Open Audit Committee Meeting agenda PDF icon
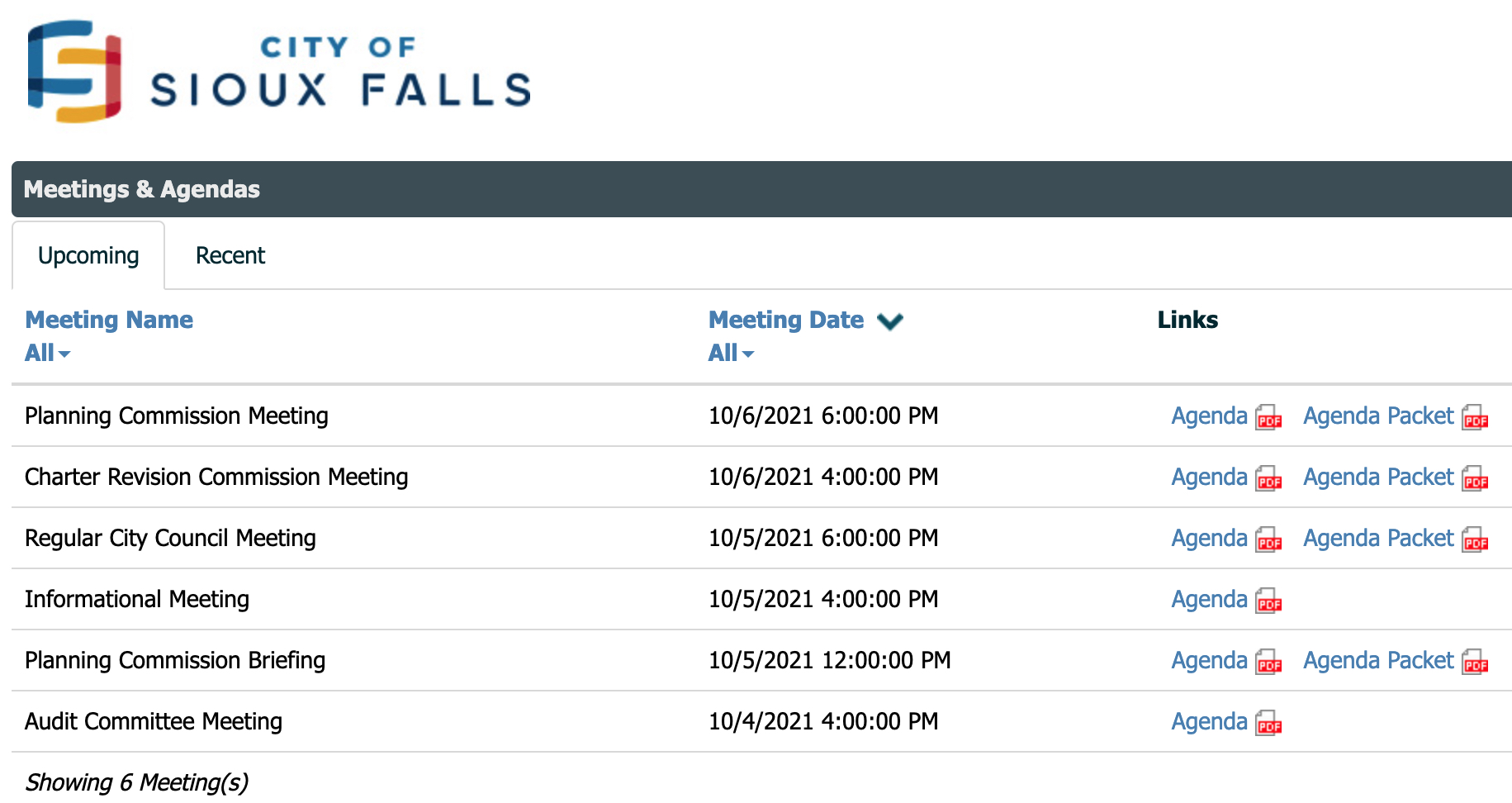The image size is (1512, 803). pyautogui.click(x=1268, y=723)
